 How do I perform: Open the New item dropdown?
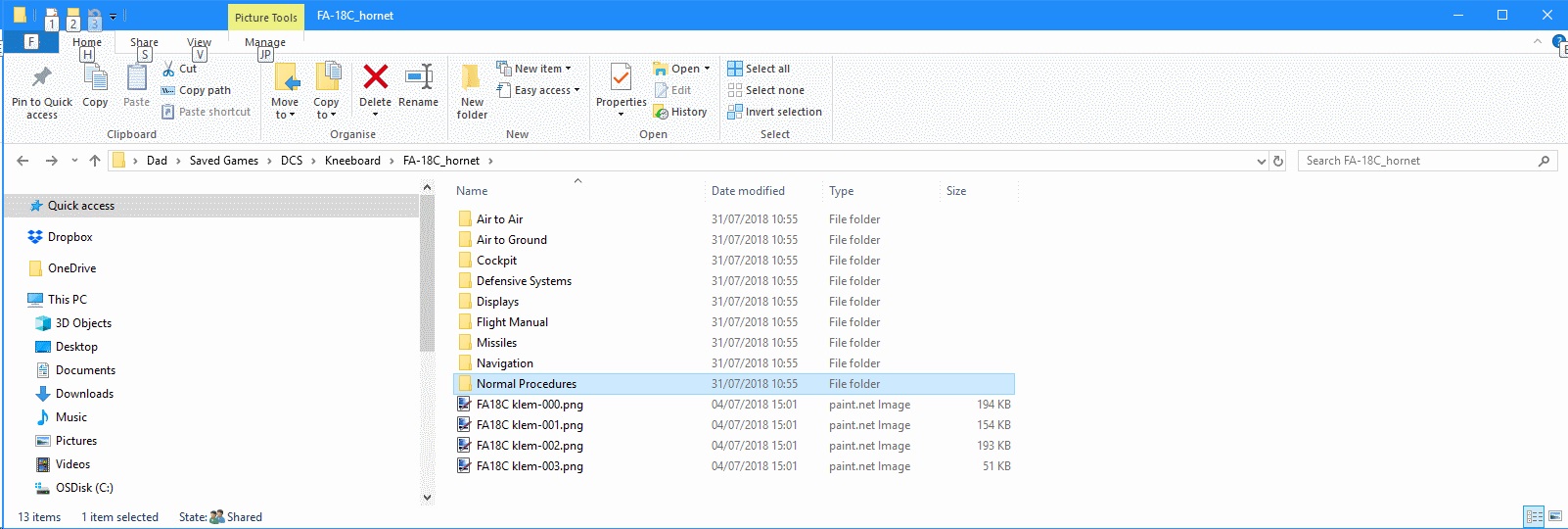(533, 69)
